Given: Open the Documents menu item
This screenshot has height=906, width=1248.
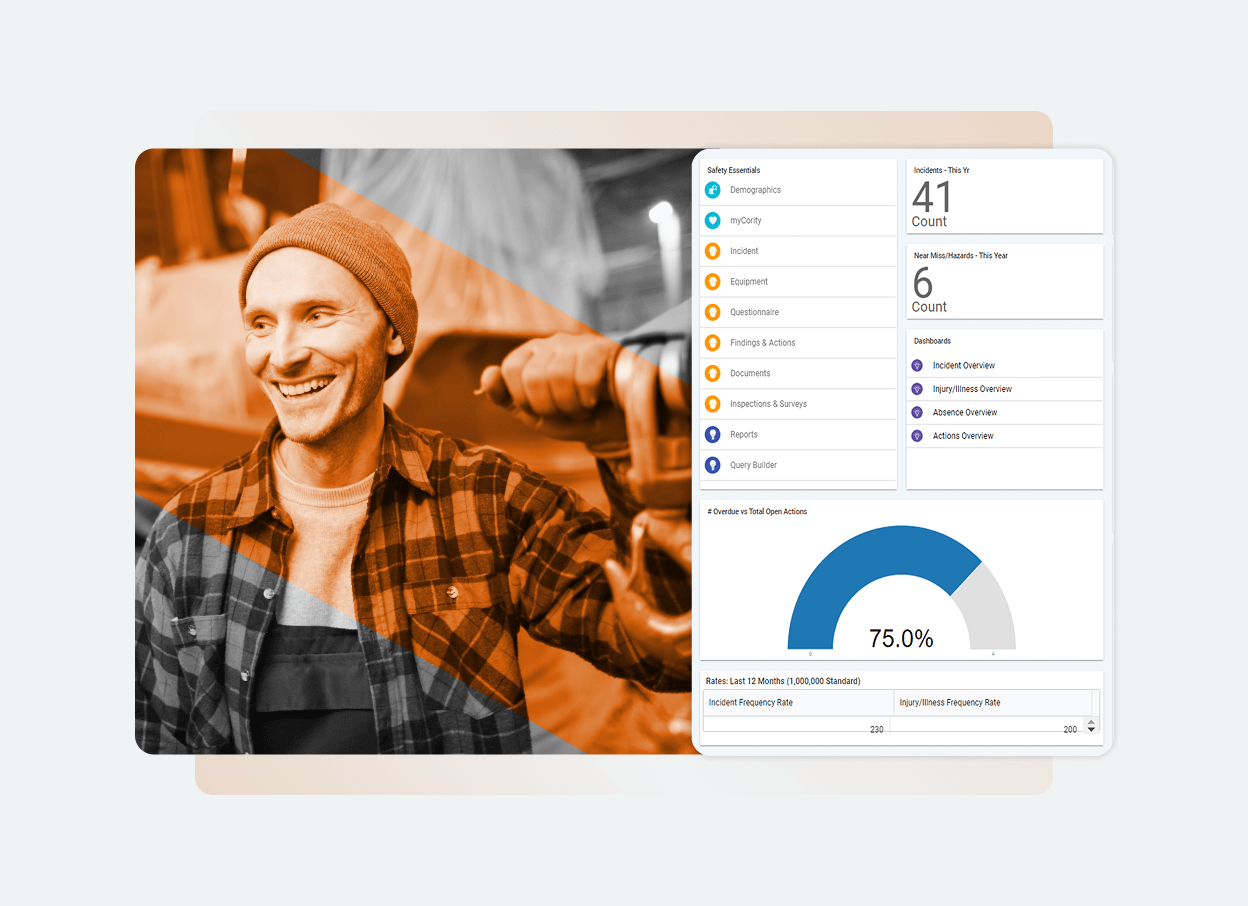Looking at the screenshot, I should 750,374.
